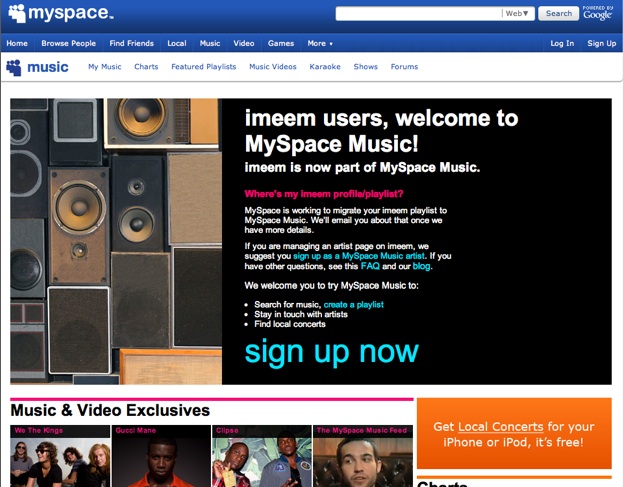Open the FAQ link
The height and width of the screenshot is (487, 623).
[370, 266]
